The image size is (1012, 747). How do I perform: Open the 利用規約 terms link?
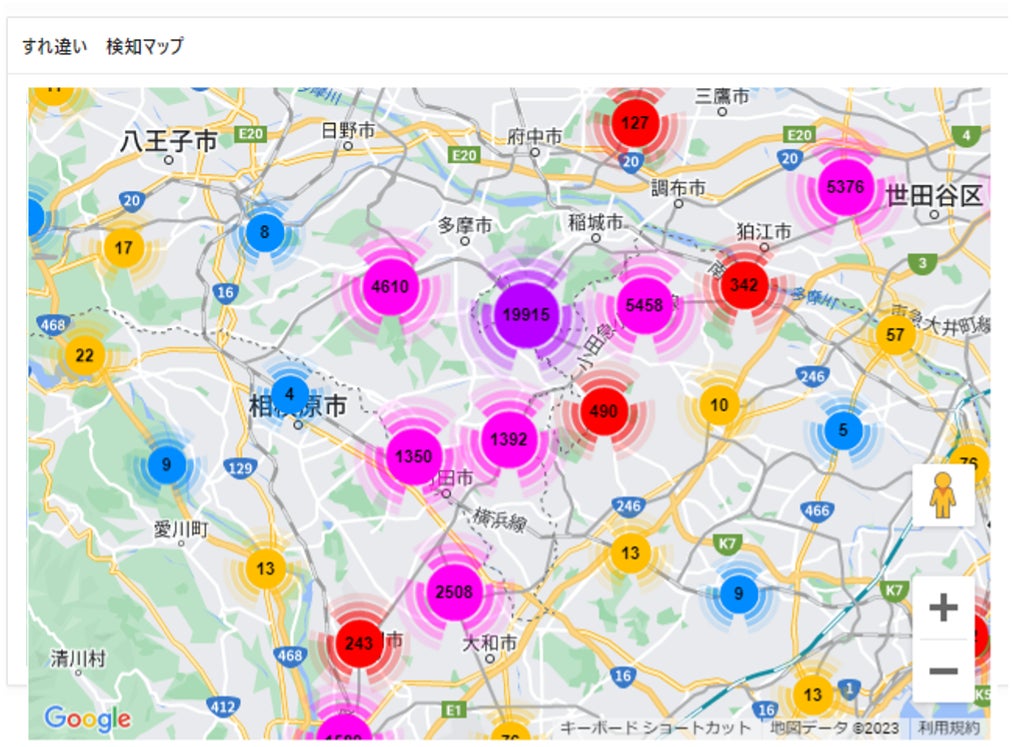[x=949, y=728]
